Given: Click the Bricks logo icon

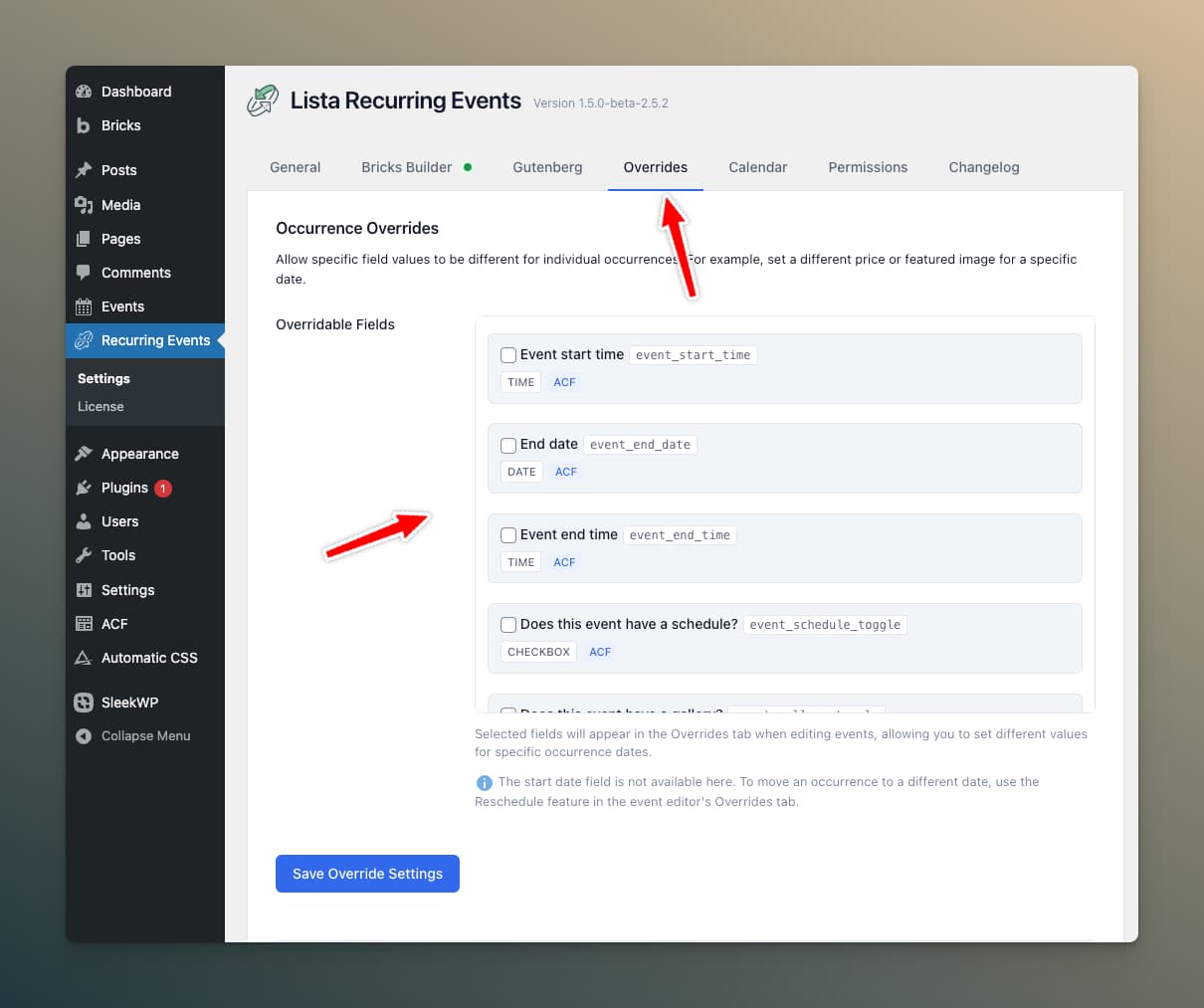Looking at the screenshot, I should click(84, 125).
